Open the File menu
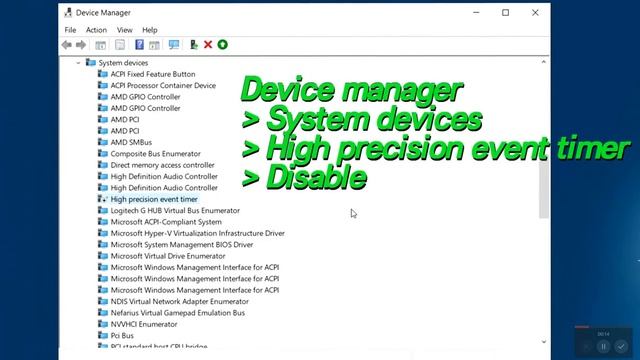Screen dimensions: 640x360 click(x=70, y=30)
